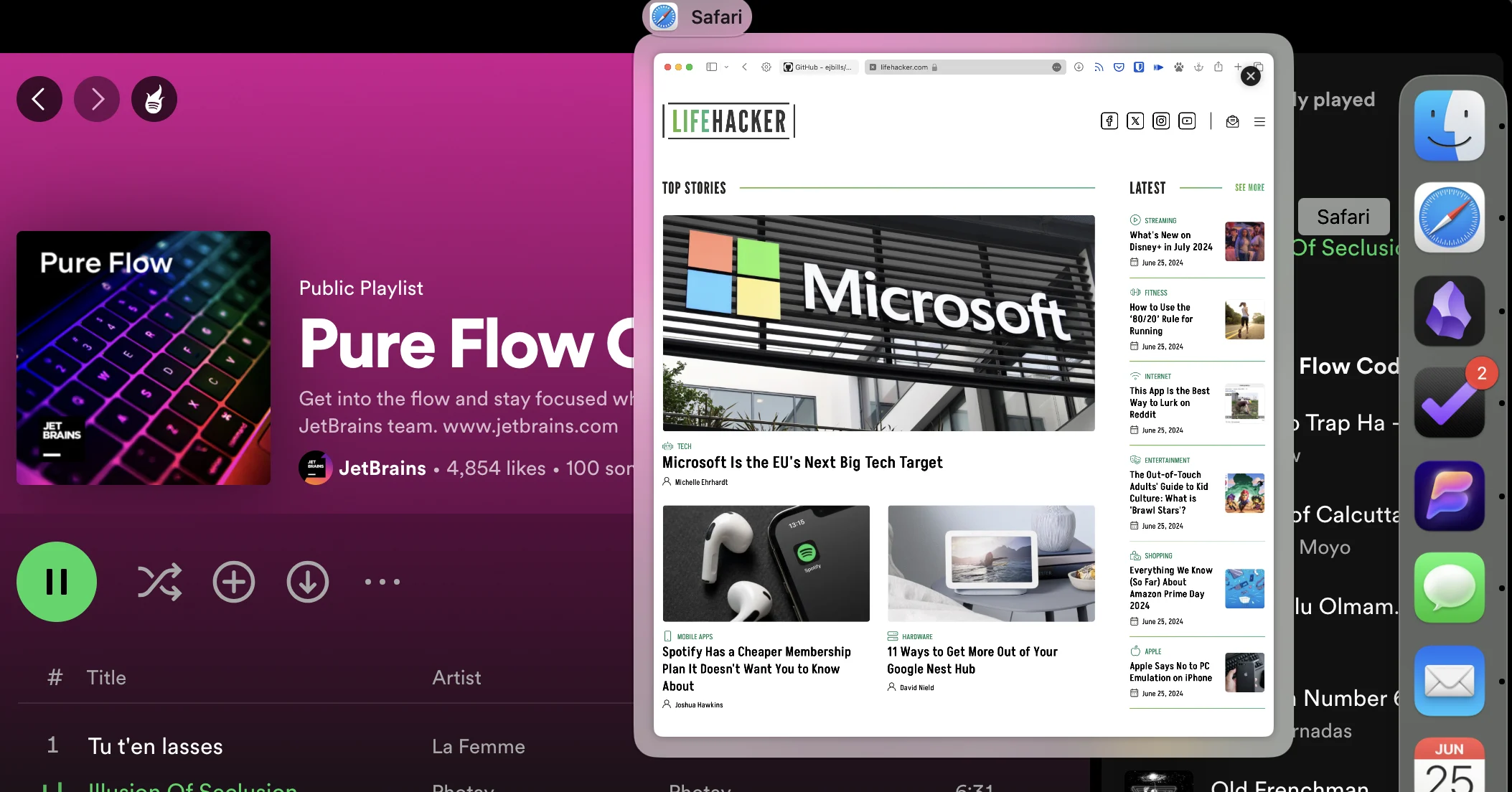Open artist 'La Femme' in track list
Viewport: 1512px width, 792px height.
pos(479,747)
